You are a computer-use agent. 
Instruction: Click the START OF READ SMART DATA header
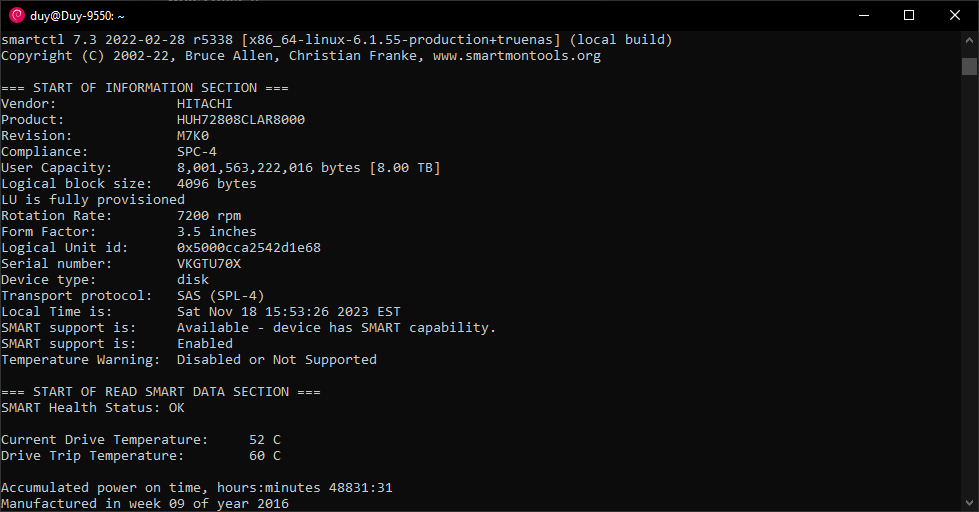161,391
